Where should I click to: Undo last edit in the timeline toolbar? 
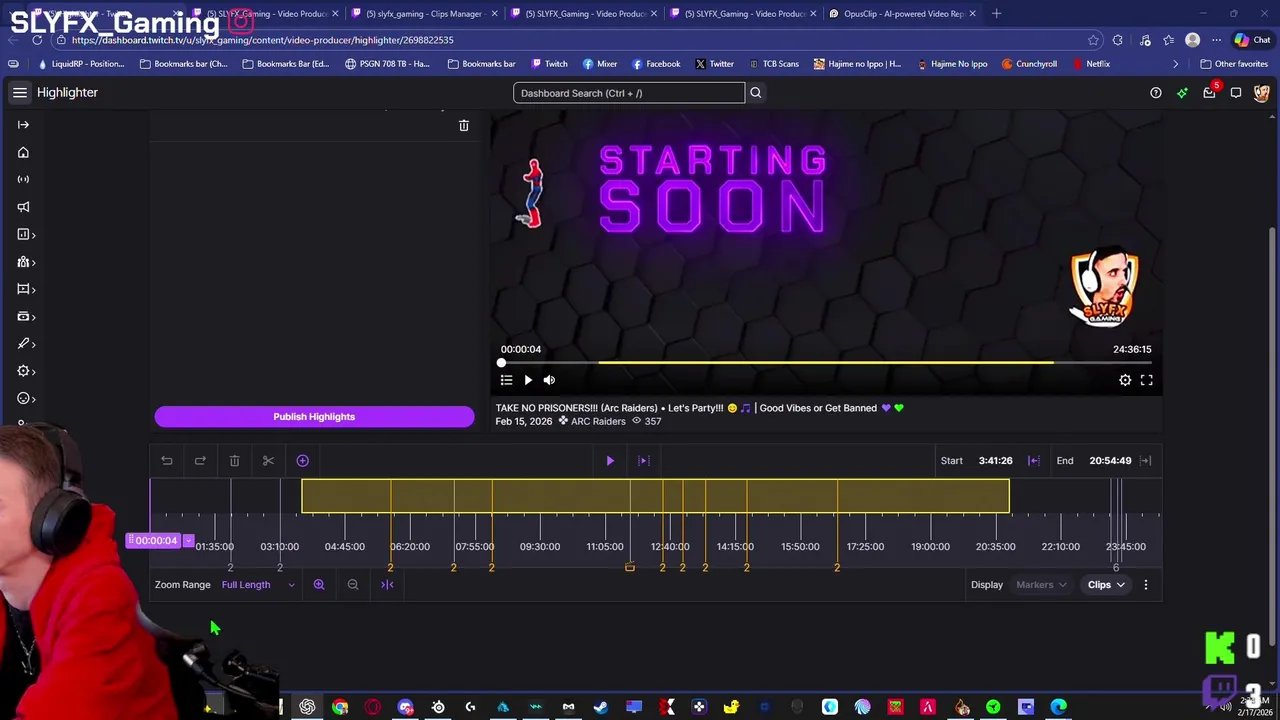(x=167, y=461)
